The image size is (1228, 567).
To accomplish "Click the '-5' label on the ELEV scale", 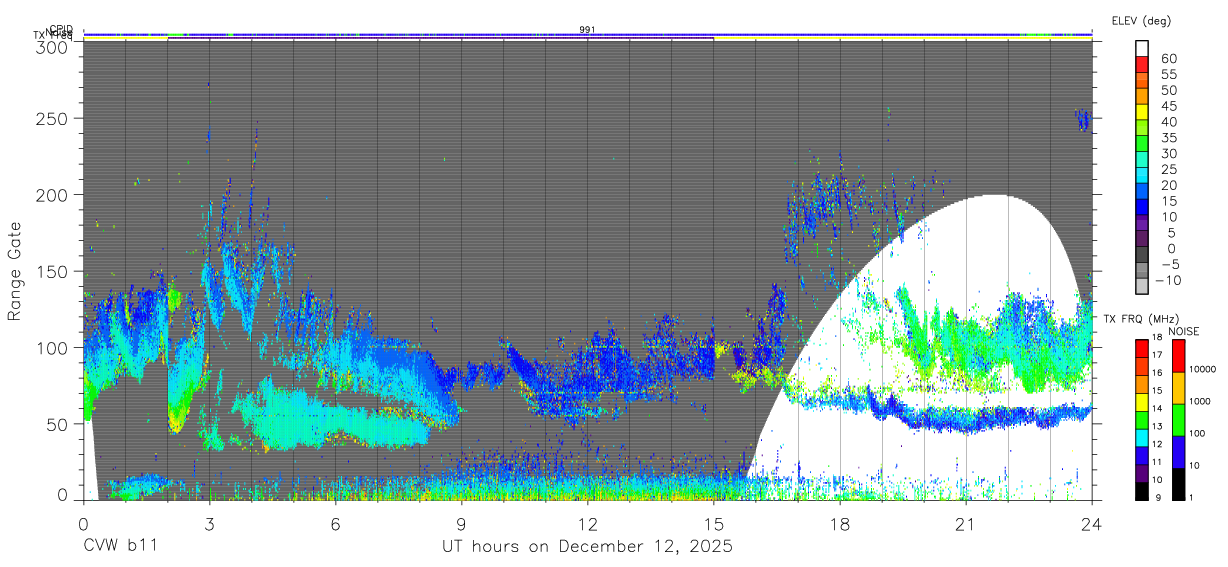I will (x=1169, y=264).
